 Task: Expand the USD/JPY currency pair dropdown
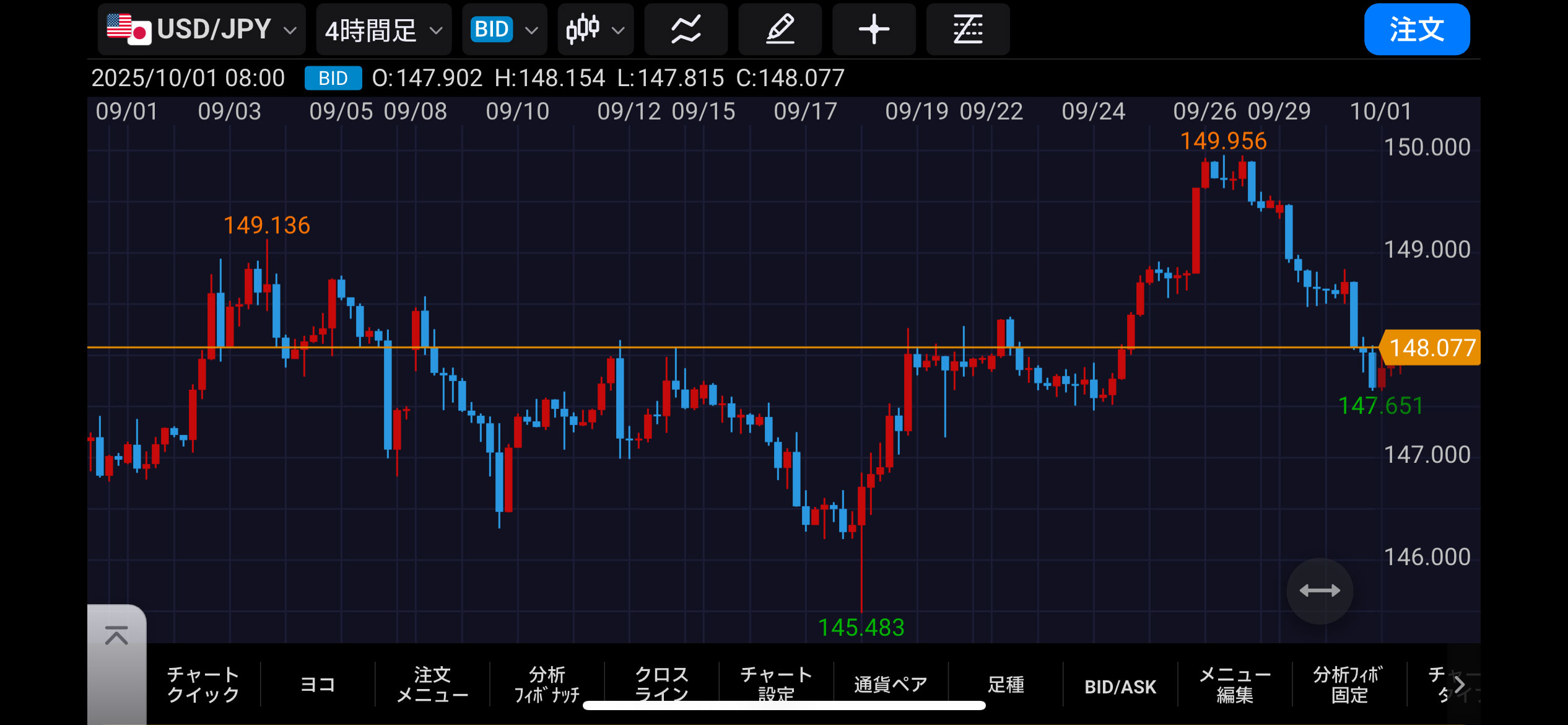pyautogui.click(x=201, y=30)
